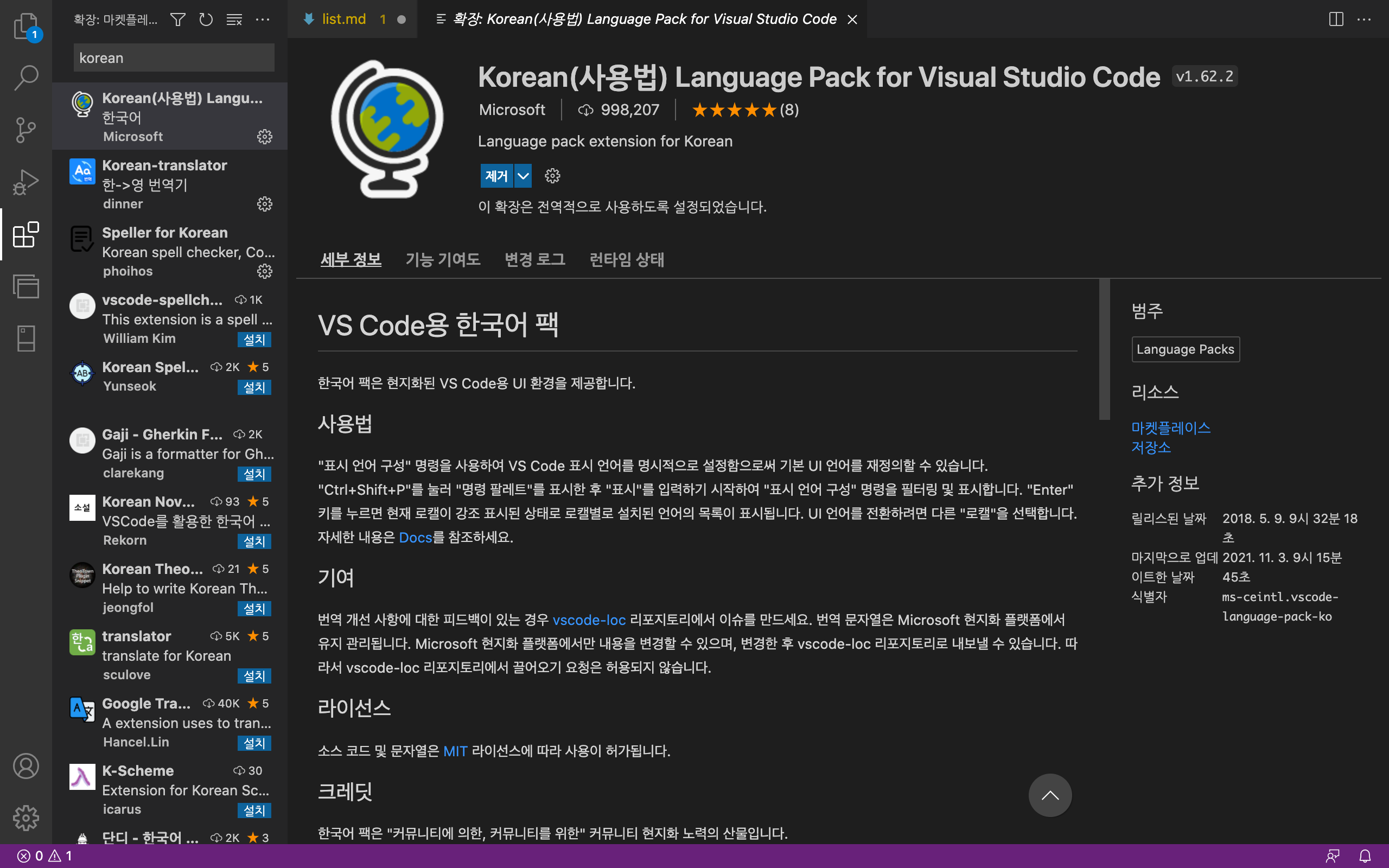The height and width of the screenshot is (868, 1389).
Task: Split the editor to the right
Action: tap(1336, 20)
